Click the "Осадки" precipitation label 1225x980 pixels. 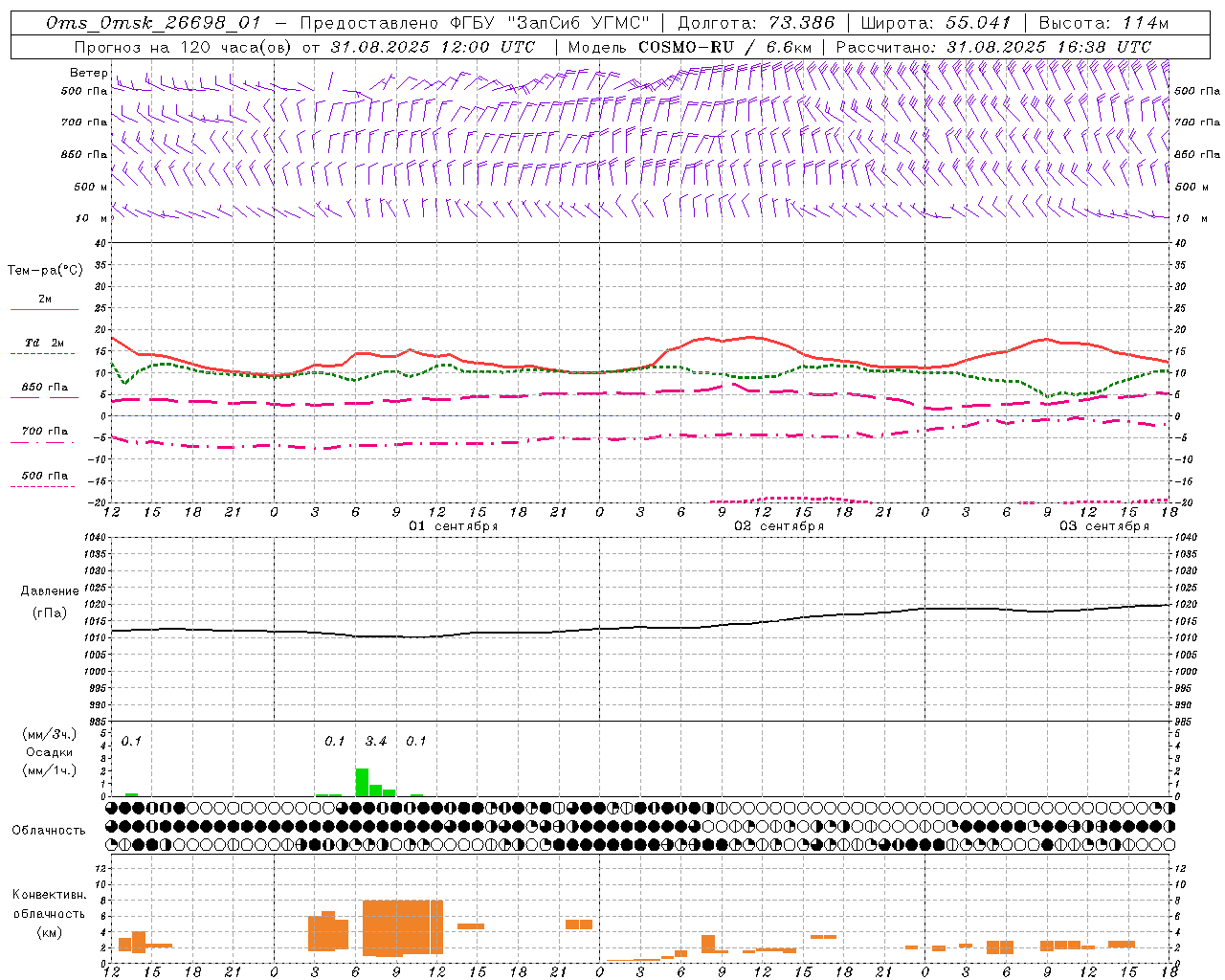pyautogui.click(x=50, y=752)
